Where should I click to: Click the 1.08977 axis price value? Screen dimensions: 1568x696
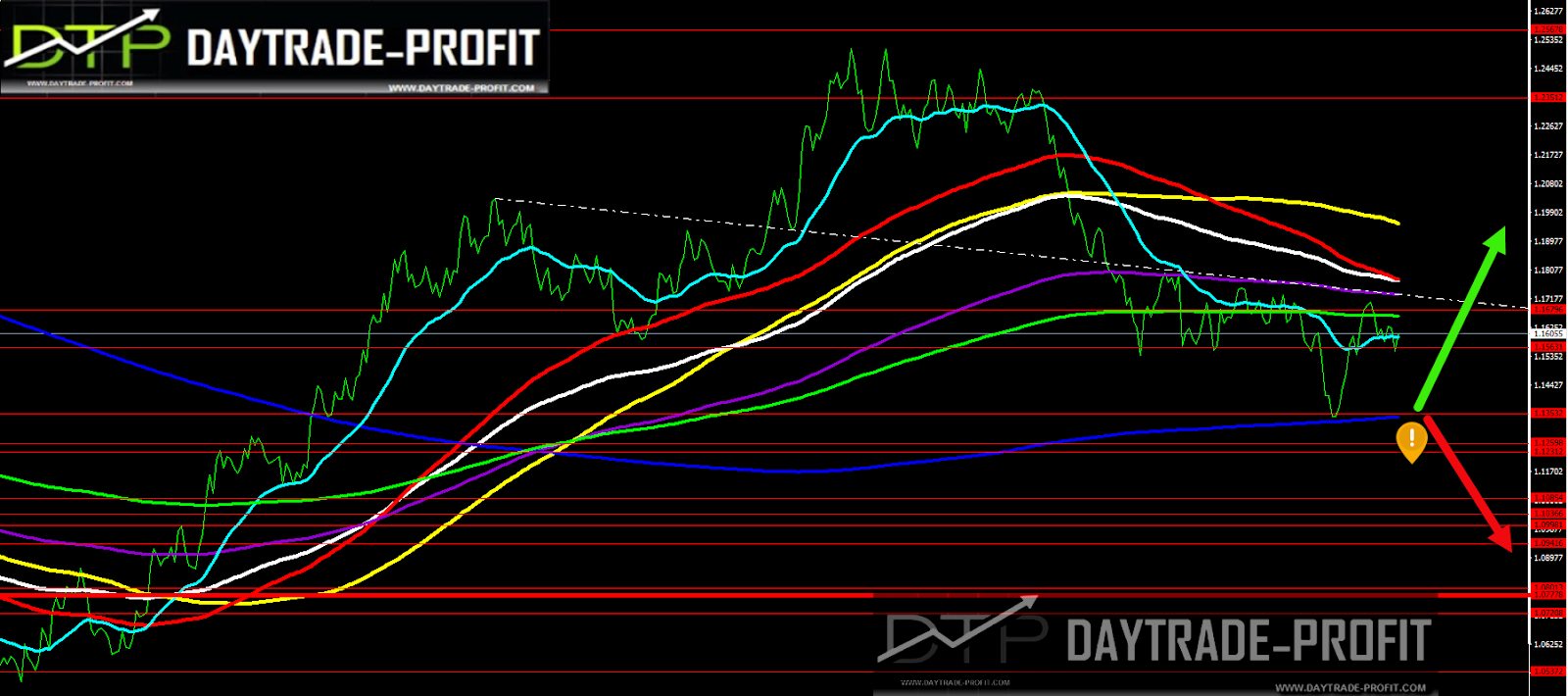[1548, 558]
